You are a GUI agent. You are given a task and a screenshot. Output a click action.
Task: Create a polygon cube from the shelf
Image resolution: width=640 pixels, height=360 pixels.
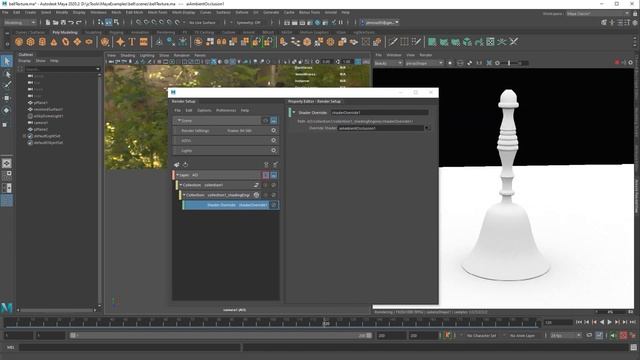(31, 42)
